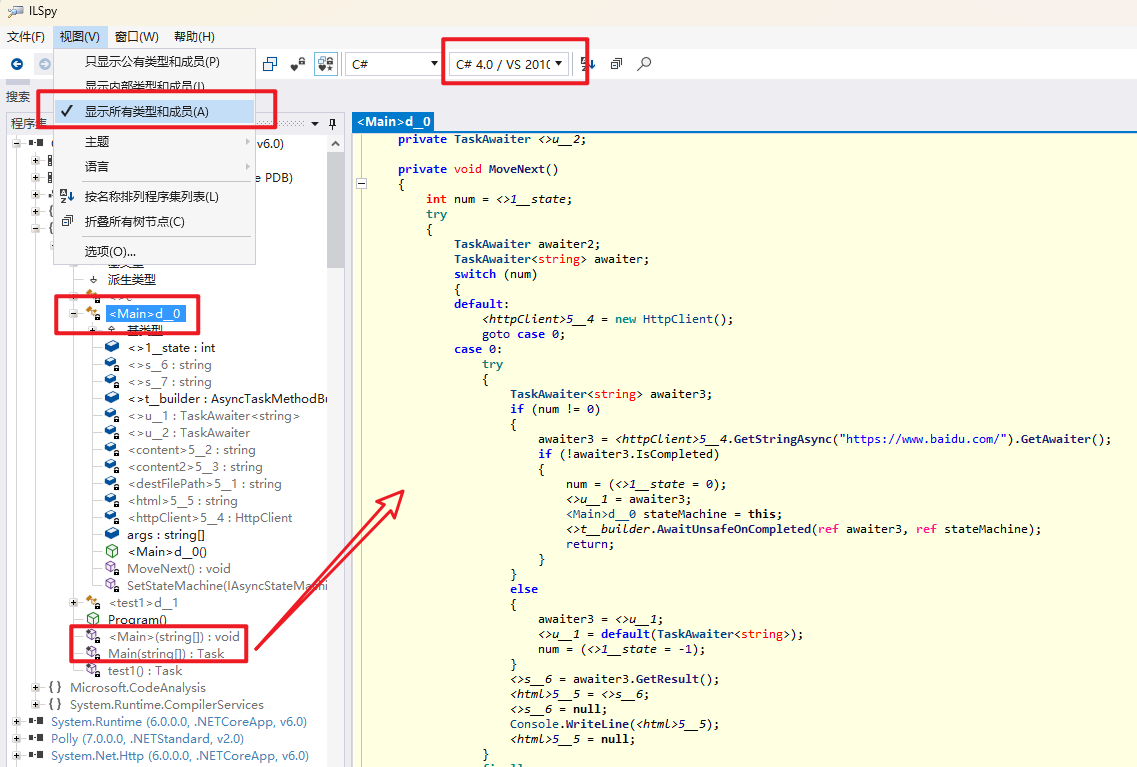Viewport: 1137px width, 767px height.
Task: Select field <>u__2 : TaskAwaiter
Action: [189, 433]
